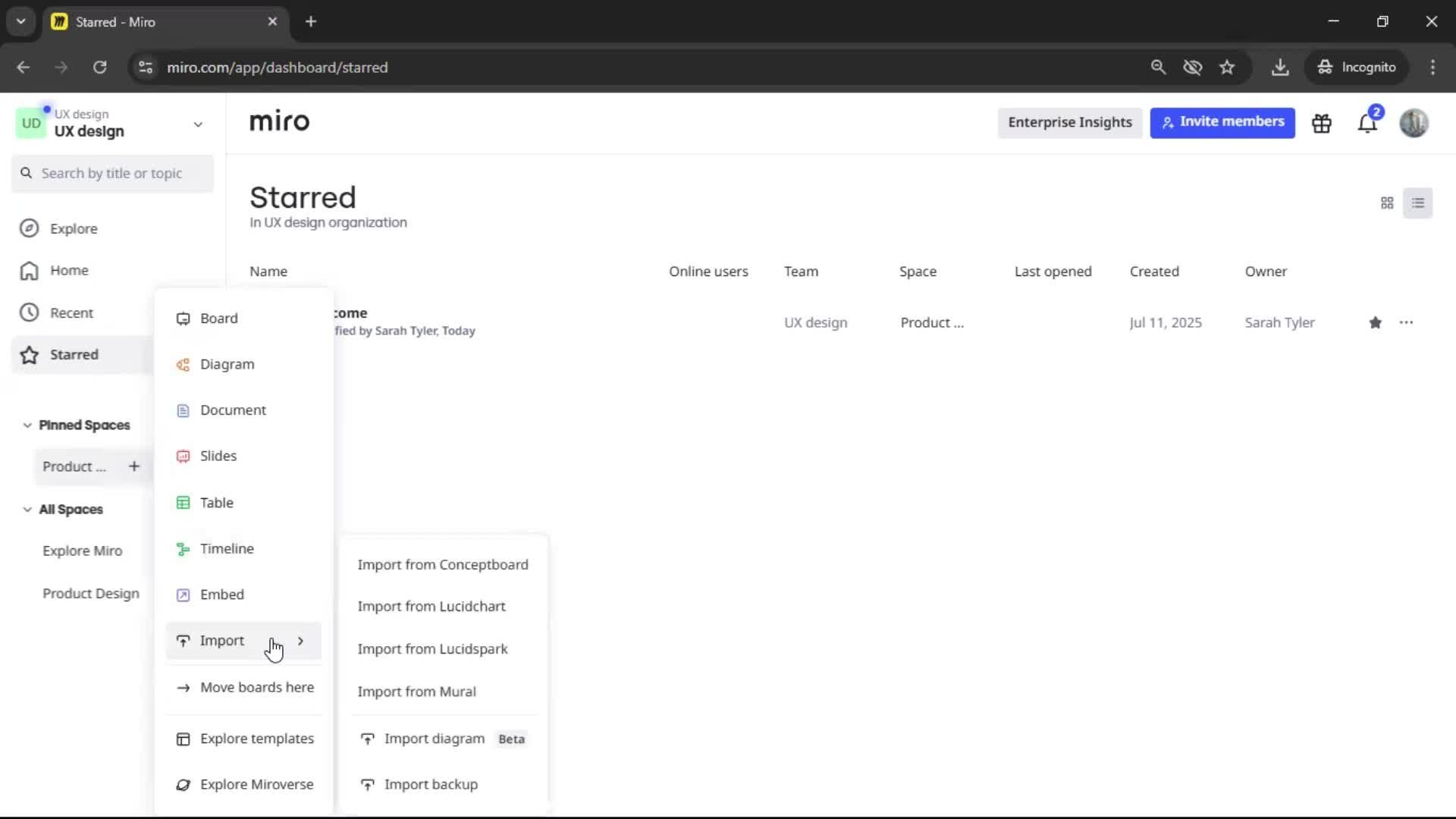Create a new Timeline
This screenshot has height=819, width=1456.
tap(243, 549)
